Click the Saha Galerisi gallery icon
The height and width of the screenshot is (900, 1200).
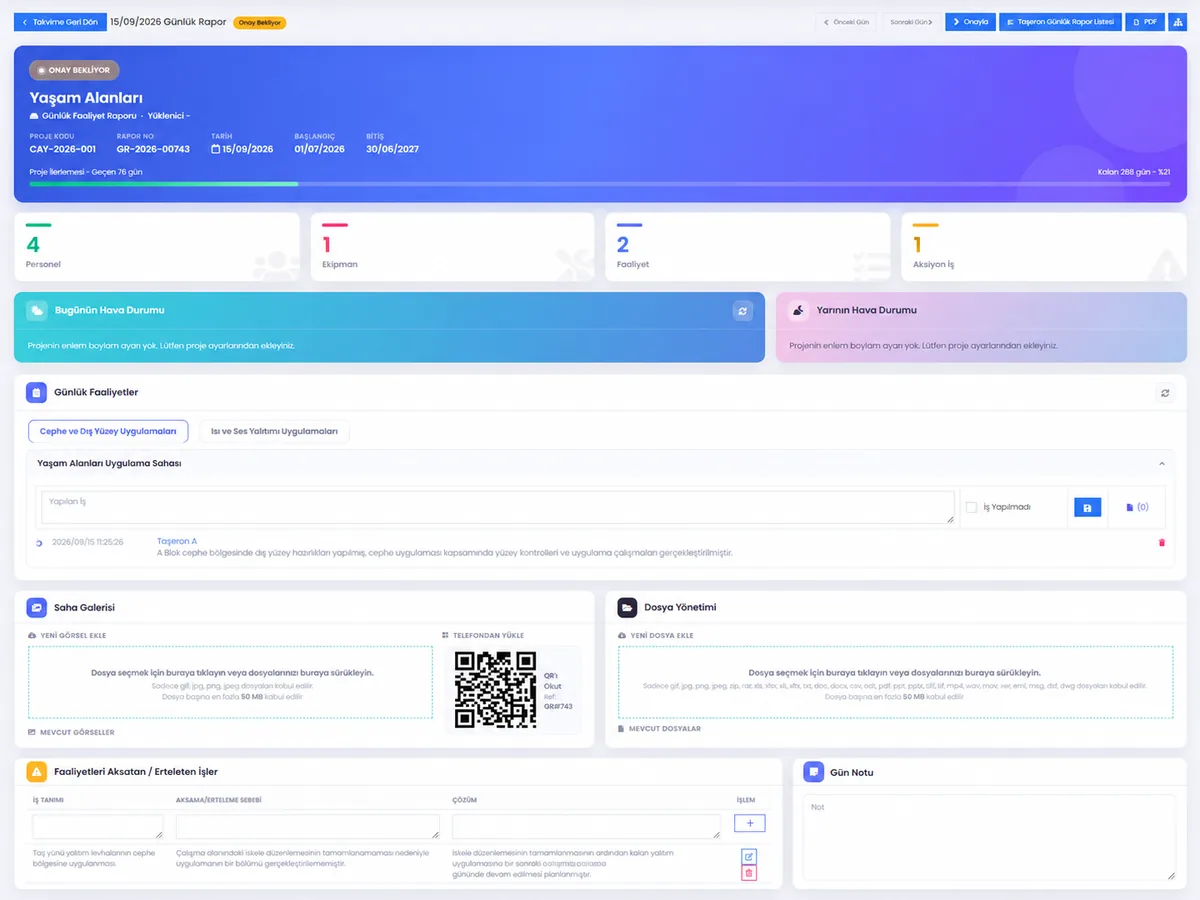point(36,607)
